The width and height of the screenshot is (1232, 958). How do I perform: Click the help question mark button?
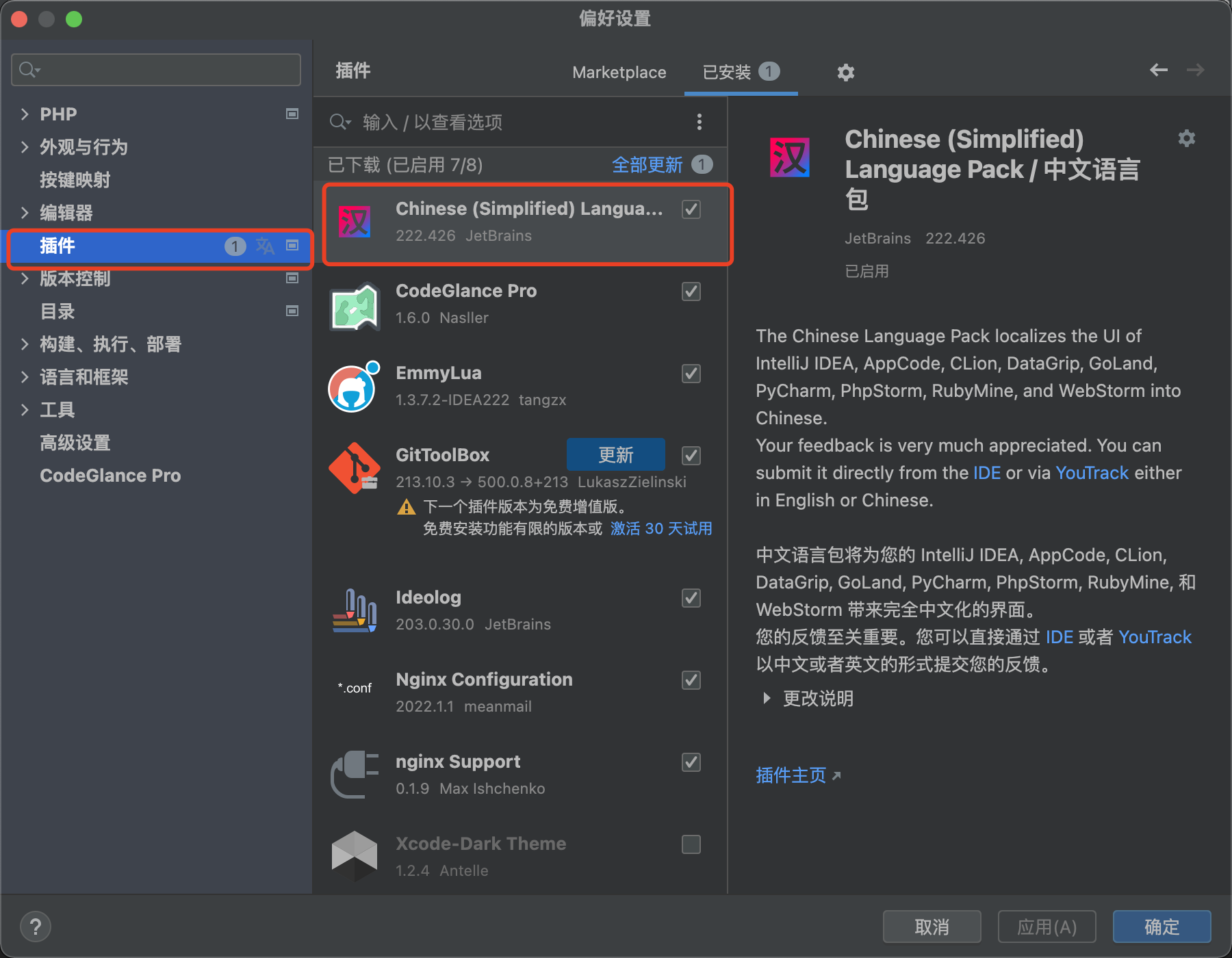pos(36,927)
